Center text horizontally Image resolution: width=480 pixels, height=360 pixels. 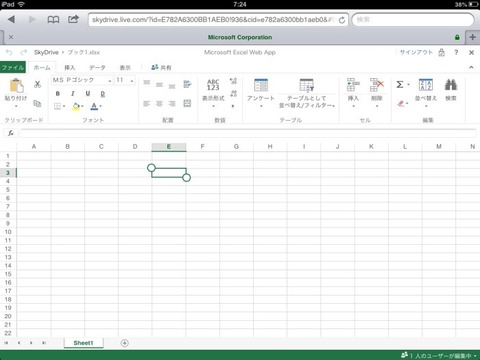tap(159, 104)
